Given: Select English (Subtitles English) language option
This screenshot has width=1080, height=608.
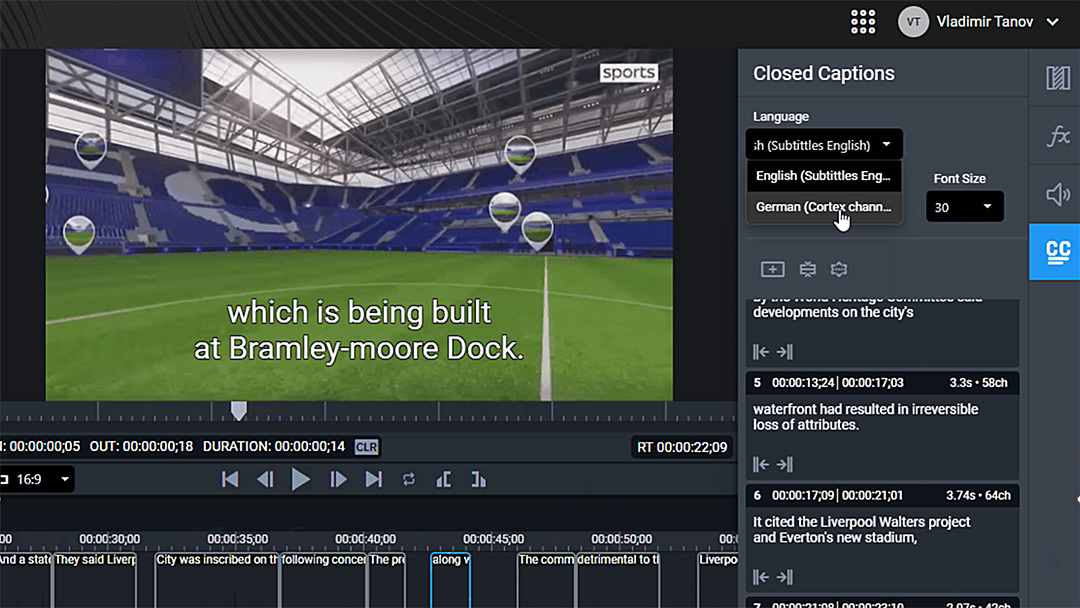Looking at the screenshot, I should tap(823, 176).
